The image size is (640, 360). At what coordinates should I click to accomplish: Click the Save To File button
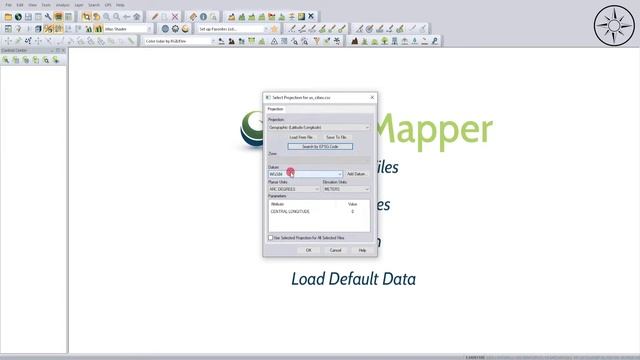336,137
